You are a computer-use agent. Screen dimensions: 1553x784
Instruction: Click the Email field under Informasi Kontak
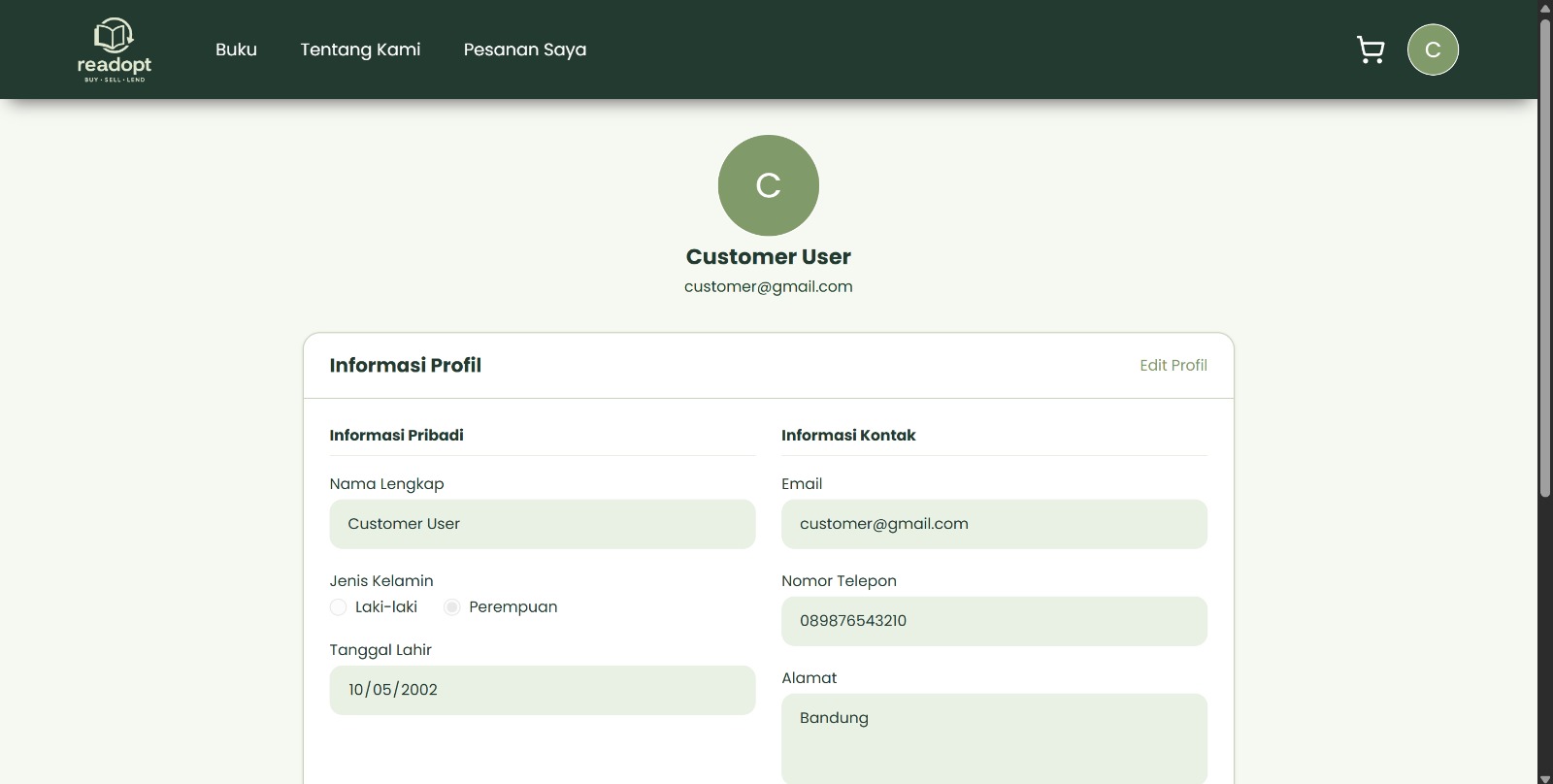tap(994, 524)
